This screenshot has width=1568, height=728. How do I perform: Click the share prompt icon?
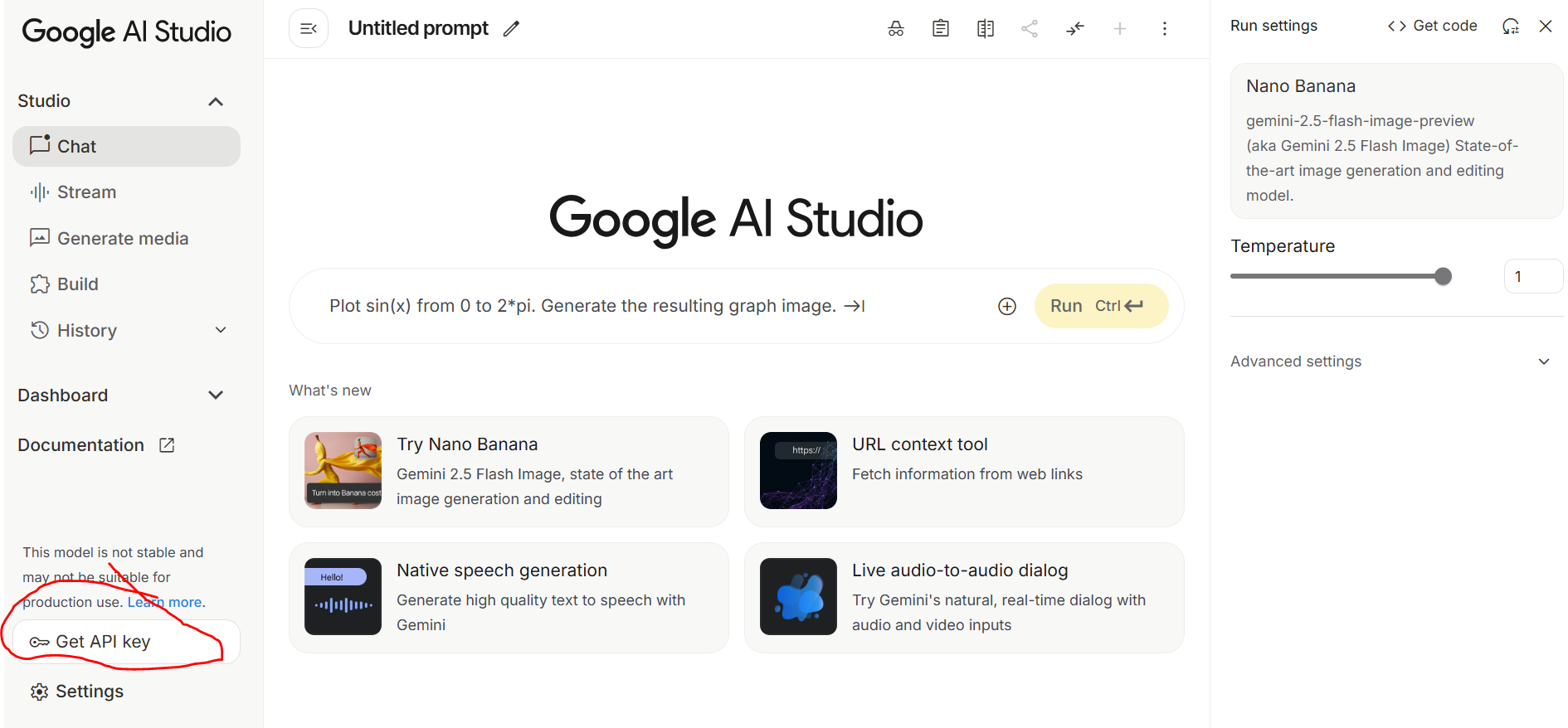[x=1030, y=29]
